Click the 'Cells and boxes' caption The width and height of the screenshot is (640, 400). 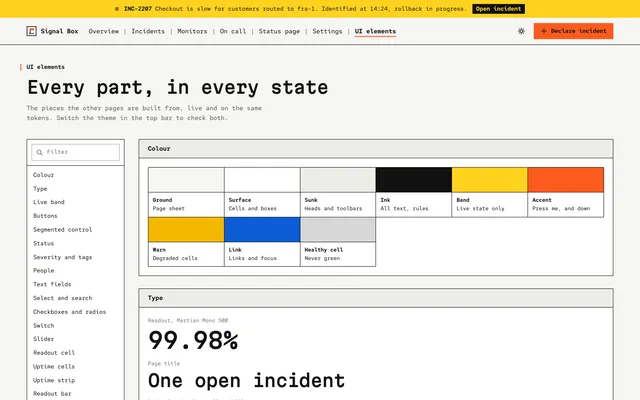tap(253, 209)
